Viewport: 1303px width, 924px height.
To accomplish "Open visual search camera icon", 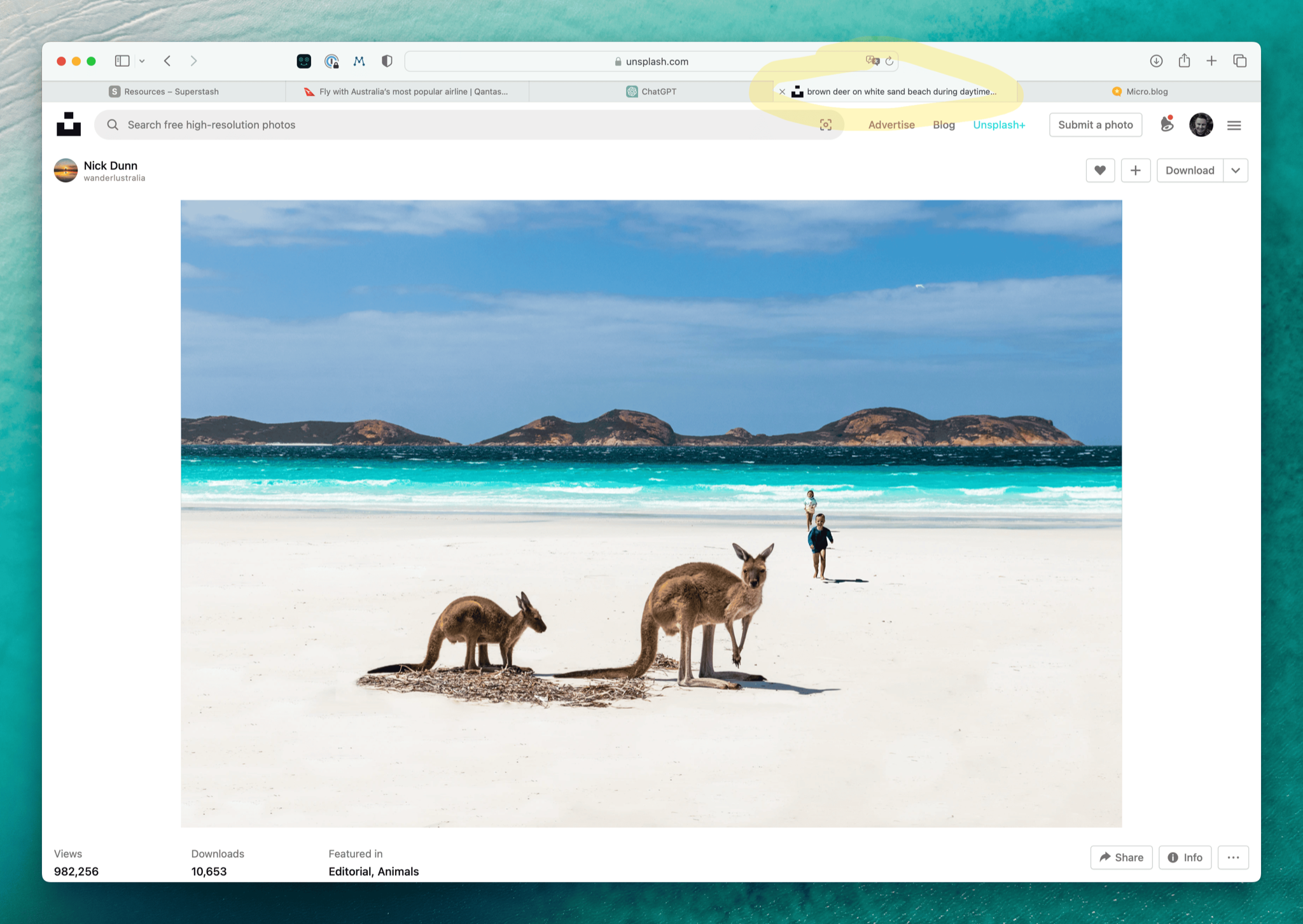I will [825, 125].
